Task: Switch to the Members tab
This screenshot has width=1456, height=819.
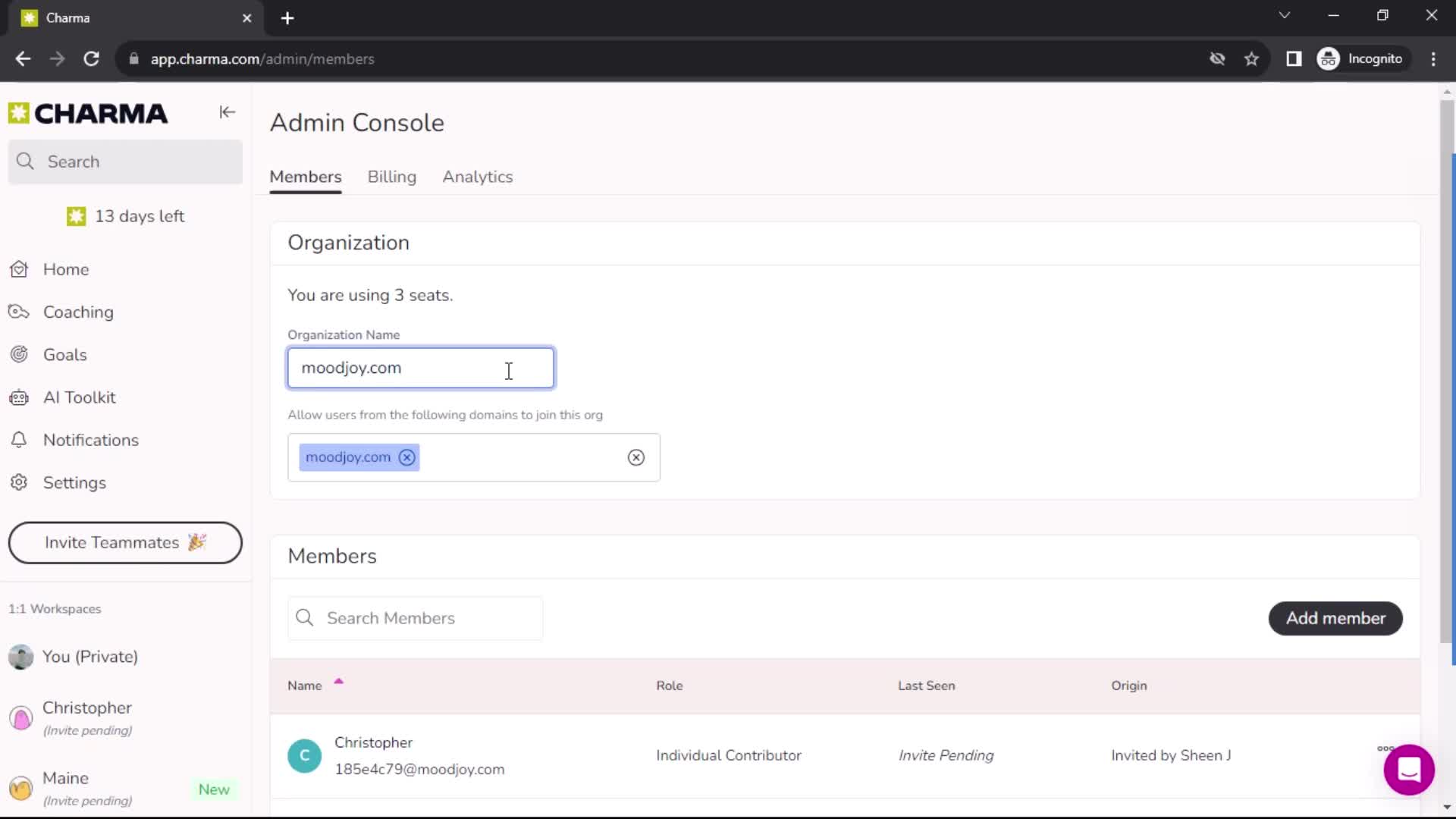Action: 306,177
